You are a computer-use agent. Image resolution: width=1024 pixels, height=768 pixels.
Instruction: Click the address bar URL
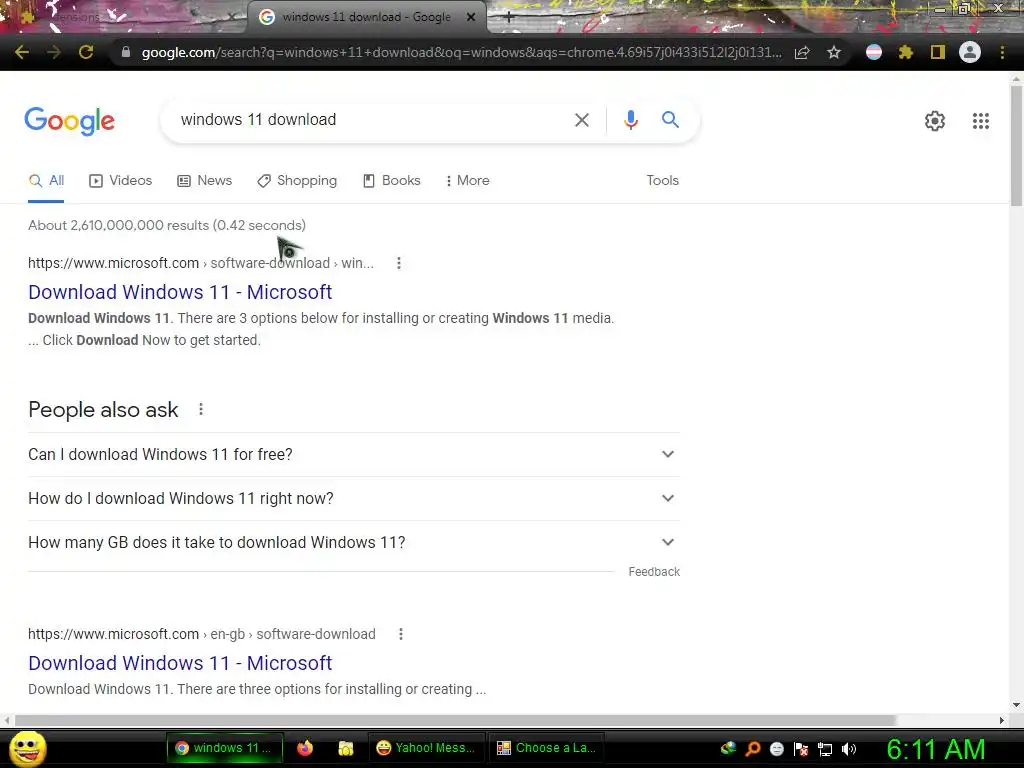tap(461, 52)
